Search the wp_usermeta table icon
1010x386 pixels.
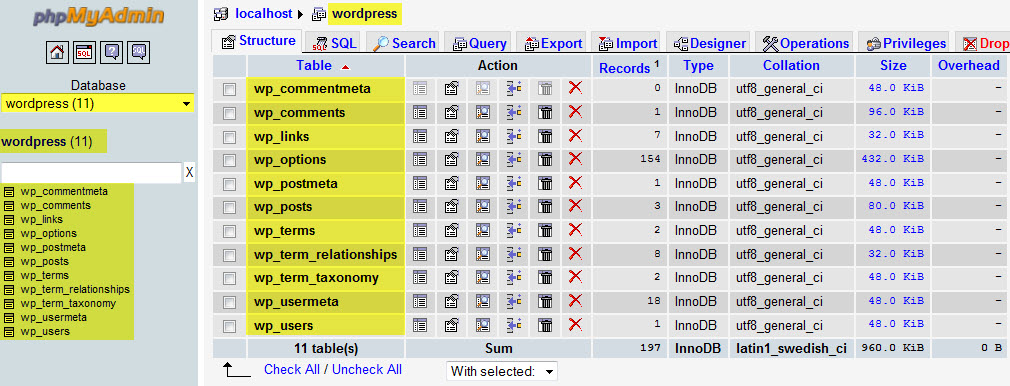482,301
